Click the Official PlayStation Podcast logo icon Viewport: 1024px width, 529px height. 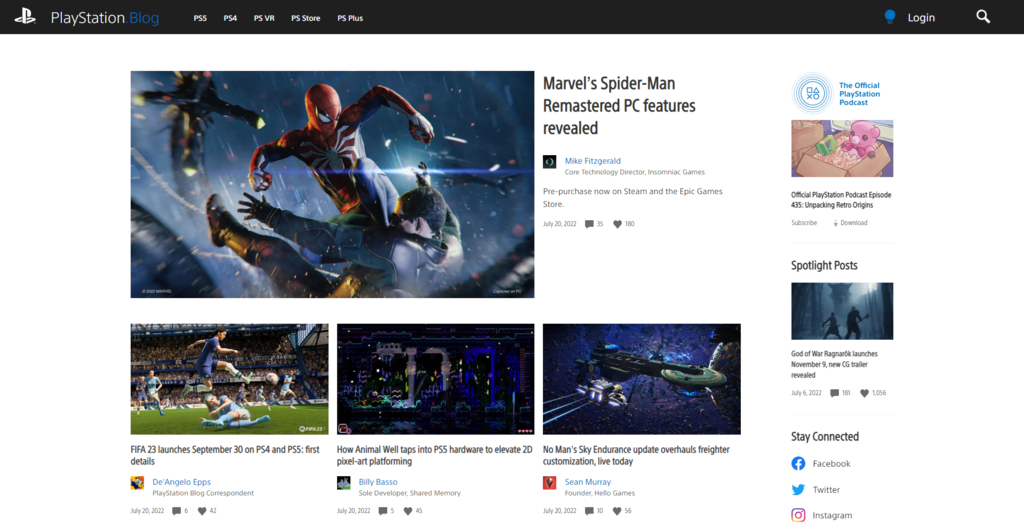click(x=812, y=93)
